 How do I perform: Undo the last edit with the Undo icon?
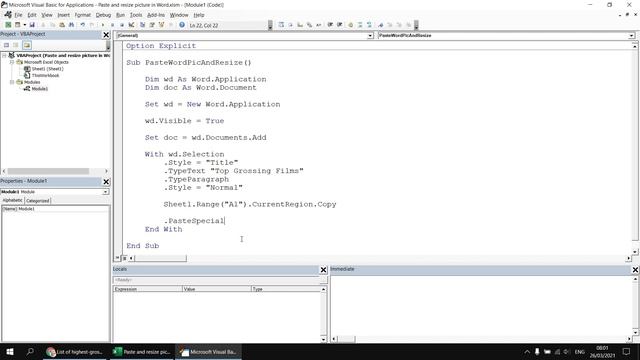82,25
